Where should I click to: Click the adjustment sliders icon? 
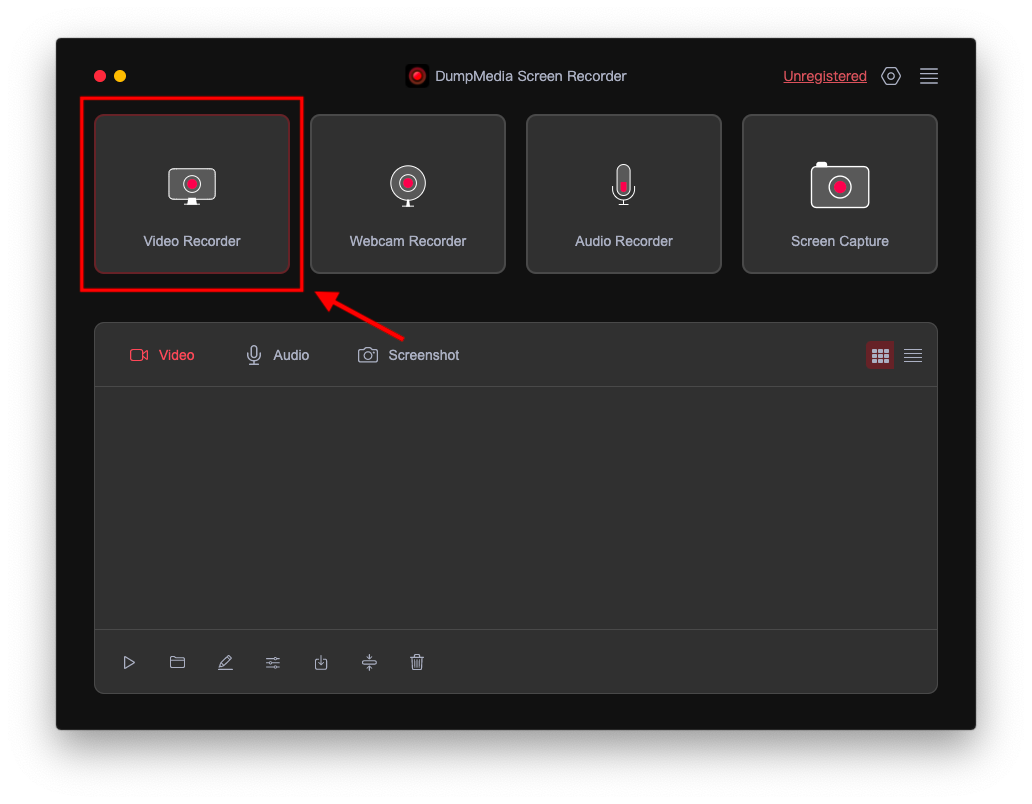[x=273, y=663]
